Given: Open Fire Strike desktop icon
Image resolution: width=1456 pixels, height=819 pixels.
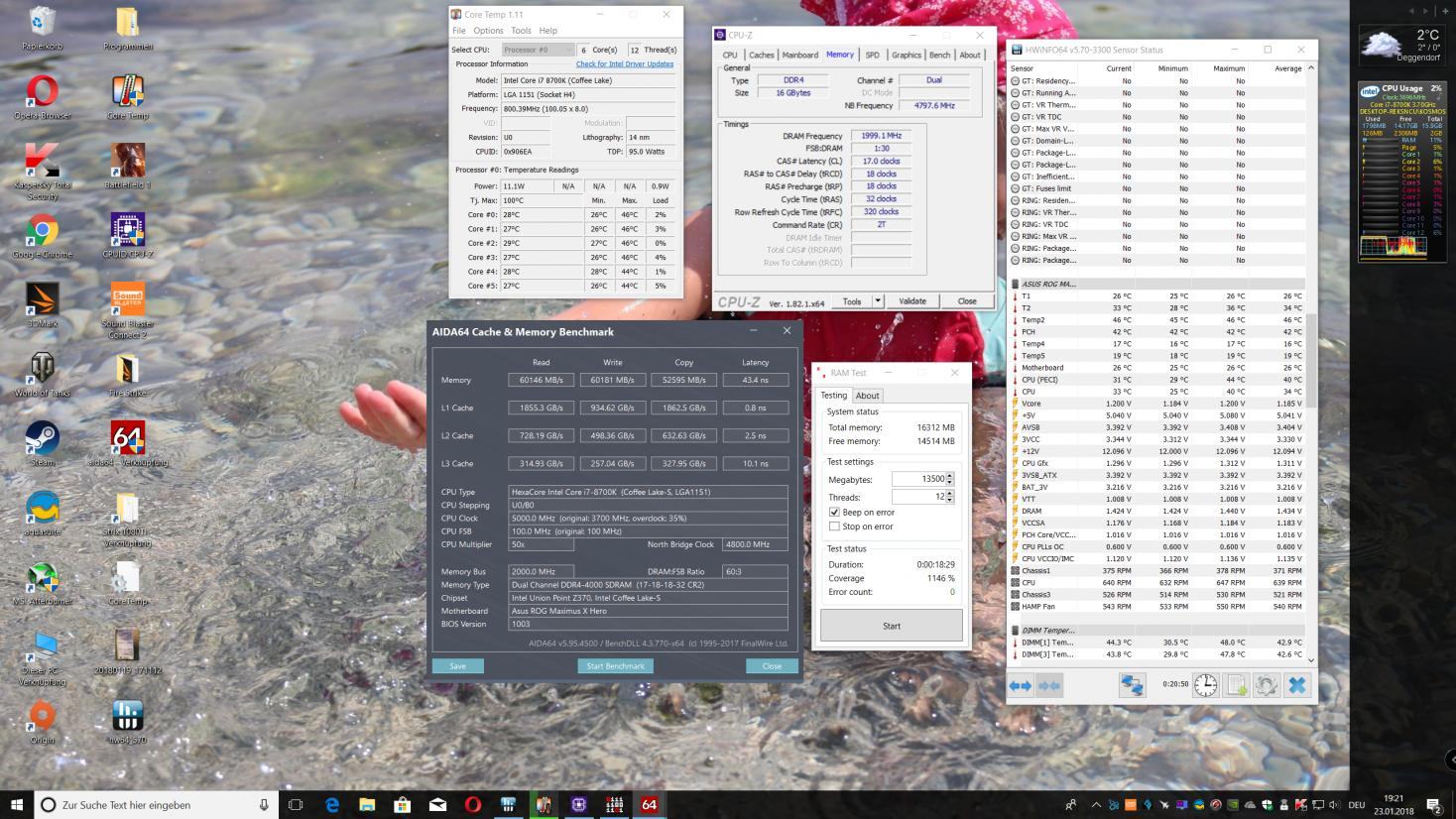Looking at the screenshot, I should pyautogui.click(x=128, y=375).
